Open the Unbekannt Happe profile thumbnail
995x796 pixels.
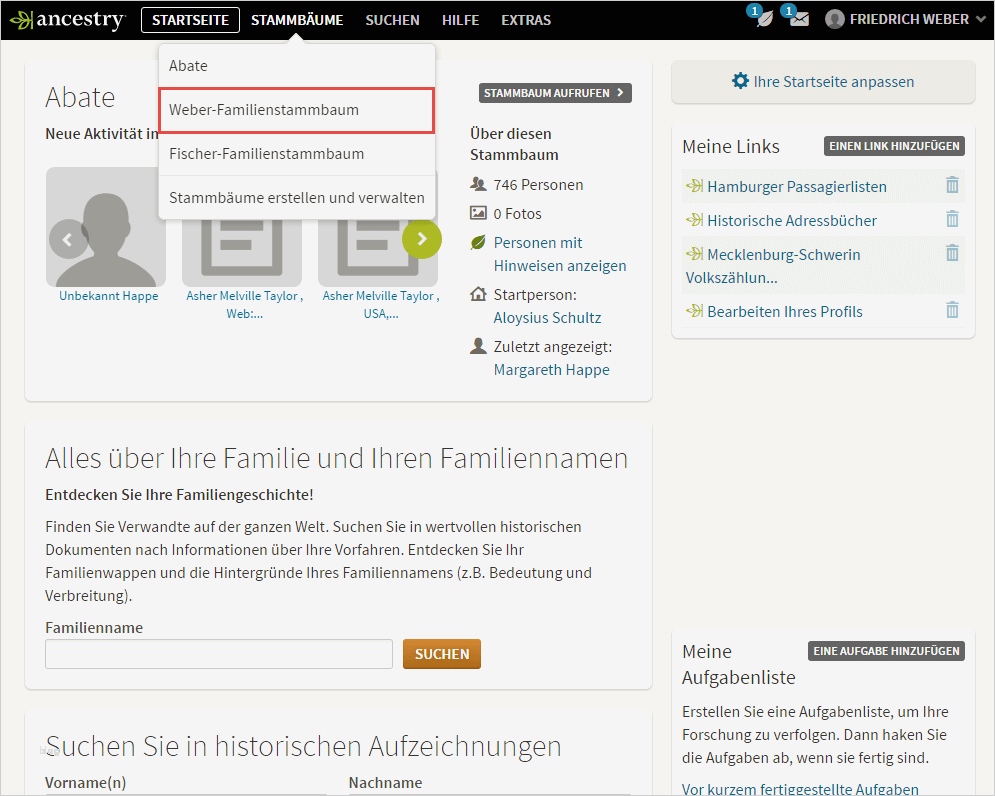coord(106,227)
